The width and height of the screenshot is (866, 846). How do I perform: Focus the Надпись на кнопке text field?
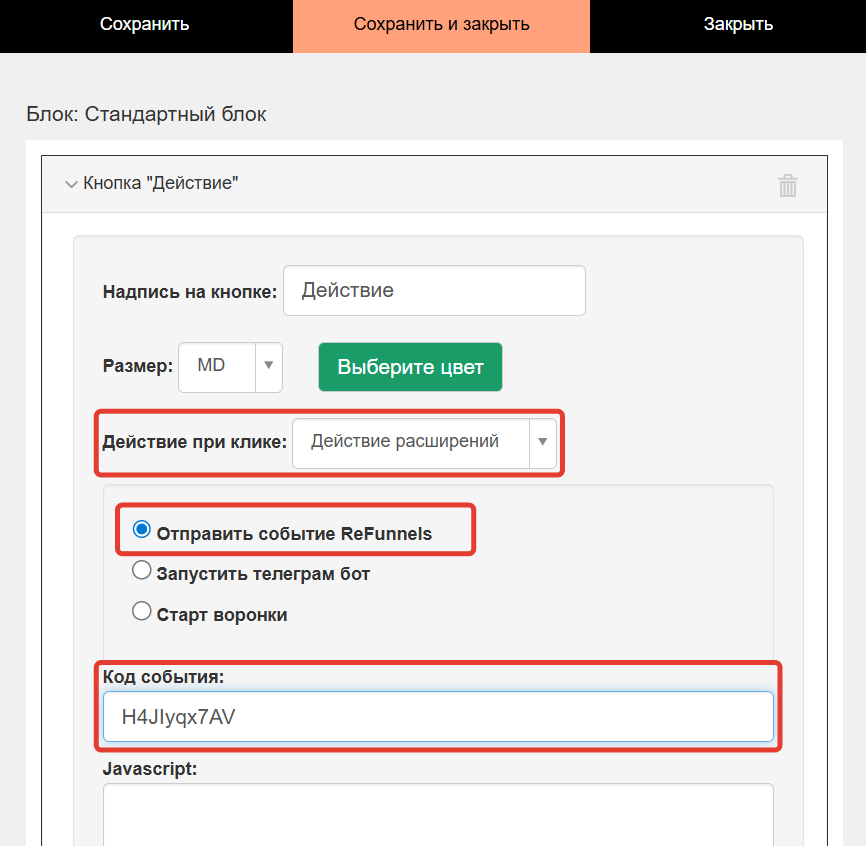pos(434,291)
